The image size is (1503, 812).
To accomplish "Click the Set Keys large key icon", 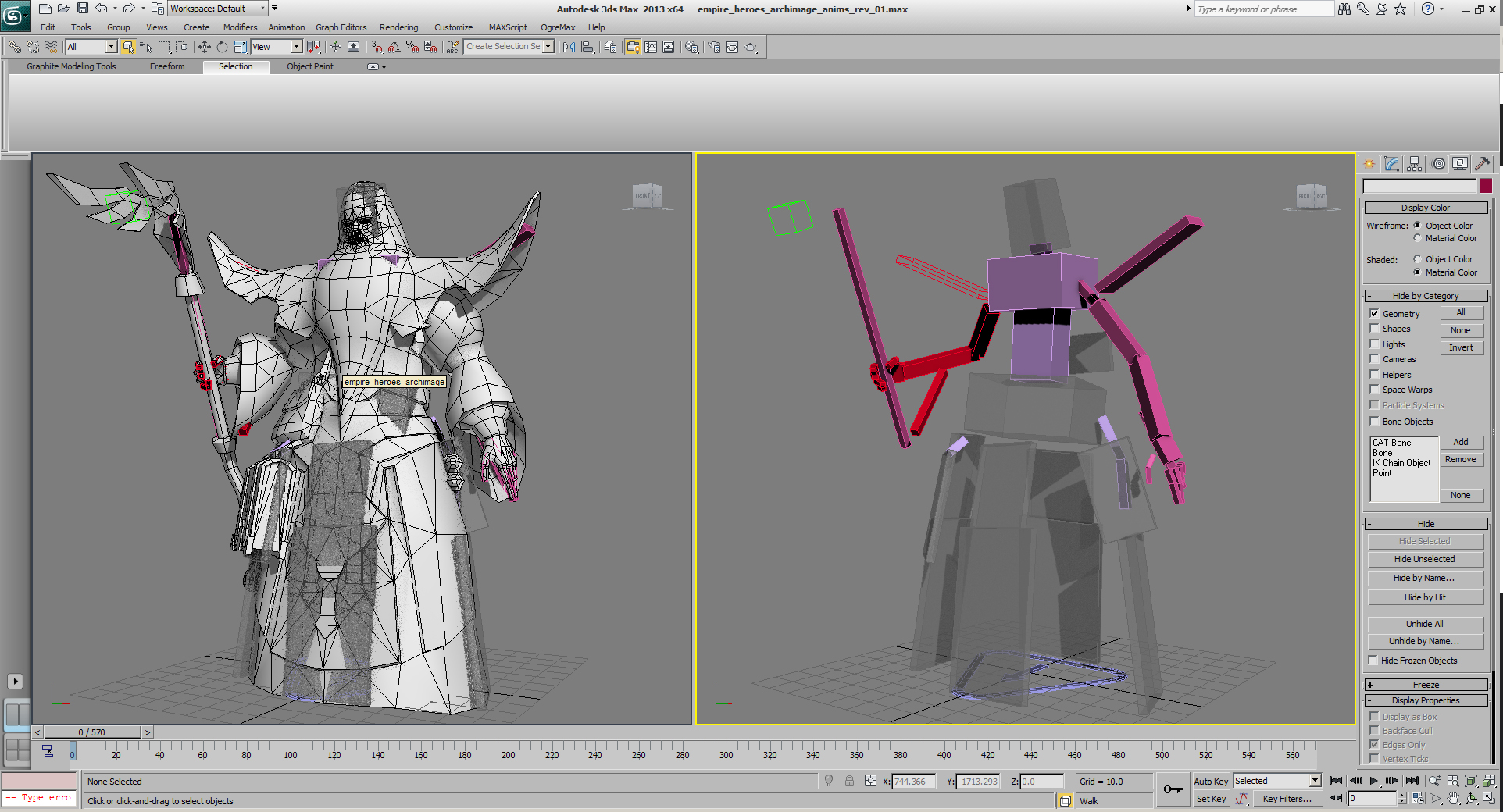I will coord(1173,789).
